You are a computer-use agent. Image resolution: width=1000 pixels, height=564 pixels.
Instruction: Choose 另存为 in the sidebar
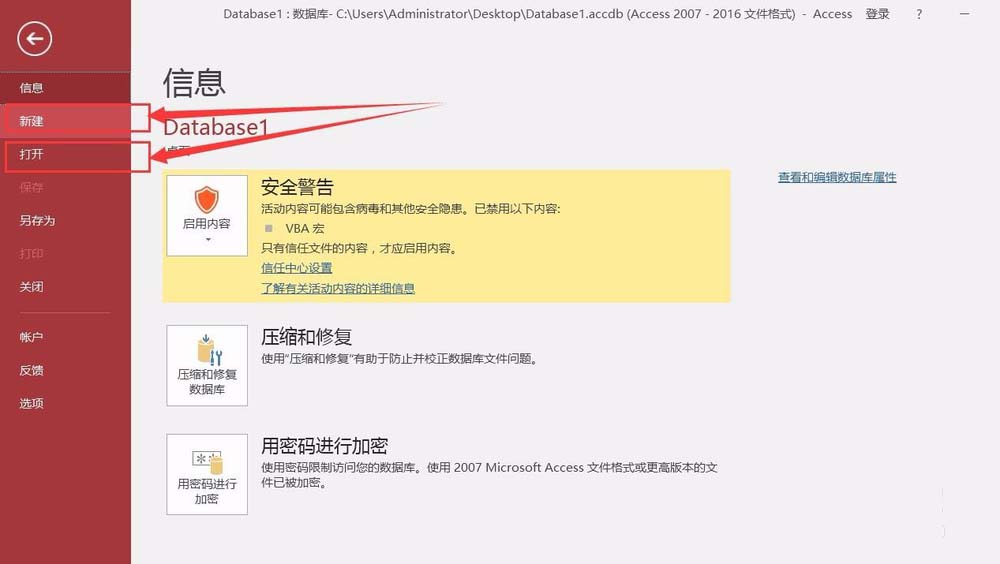[65, 220]
